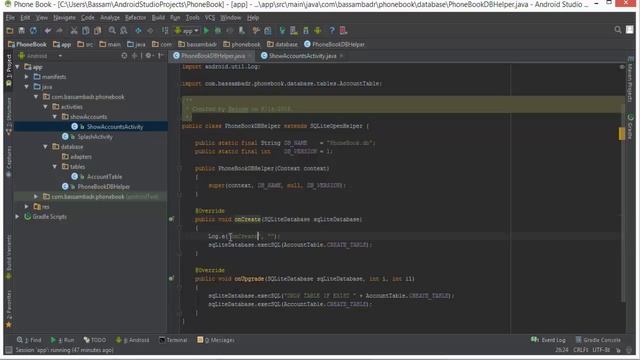
Task: Open the Navigate menu
Action: (64, 18)
